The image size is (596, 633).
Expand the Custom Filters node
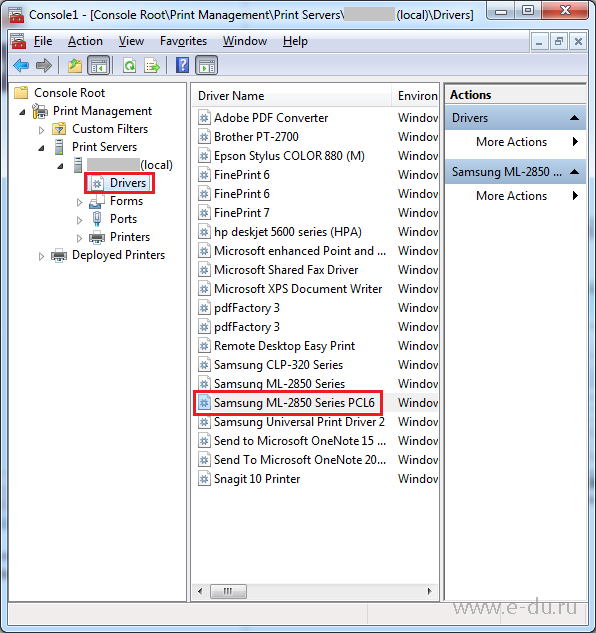[x=41, y=130]
